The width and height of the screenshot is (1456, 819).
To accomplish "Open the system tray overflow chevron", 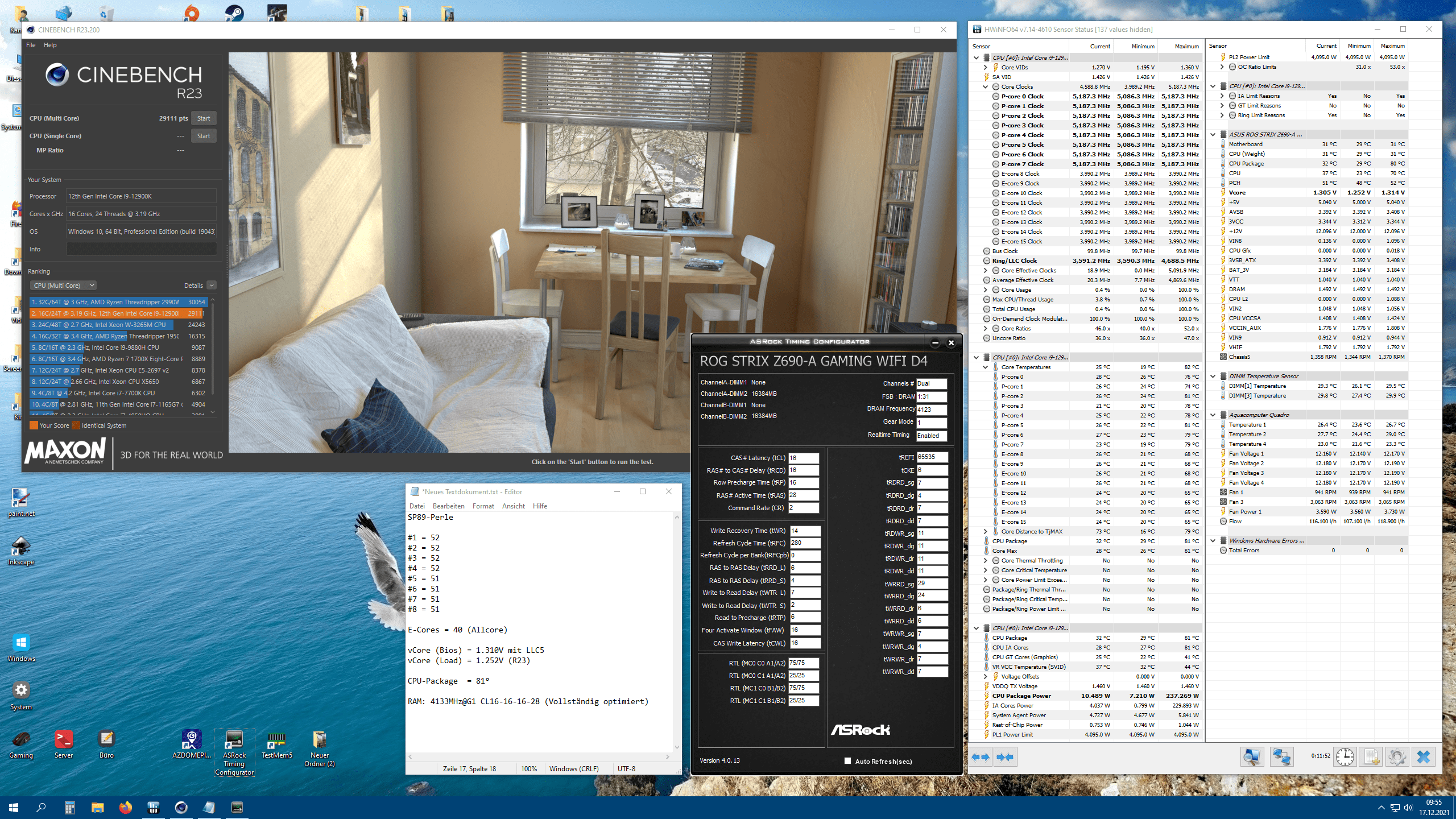I will [x=1381, y=808].
